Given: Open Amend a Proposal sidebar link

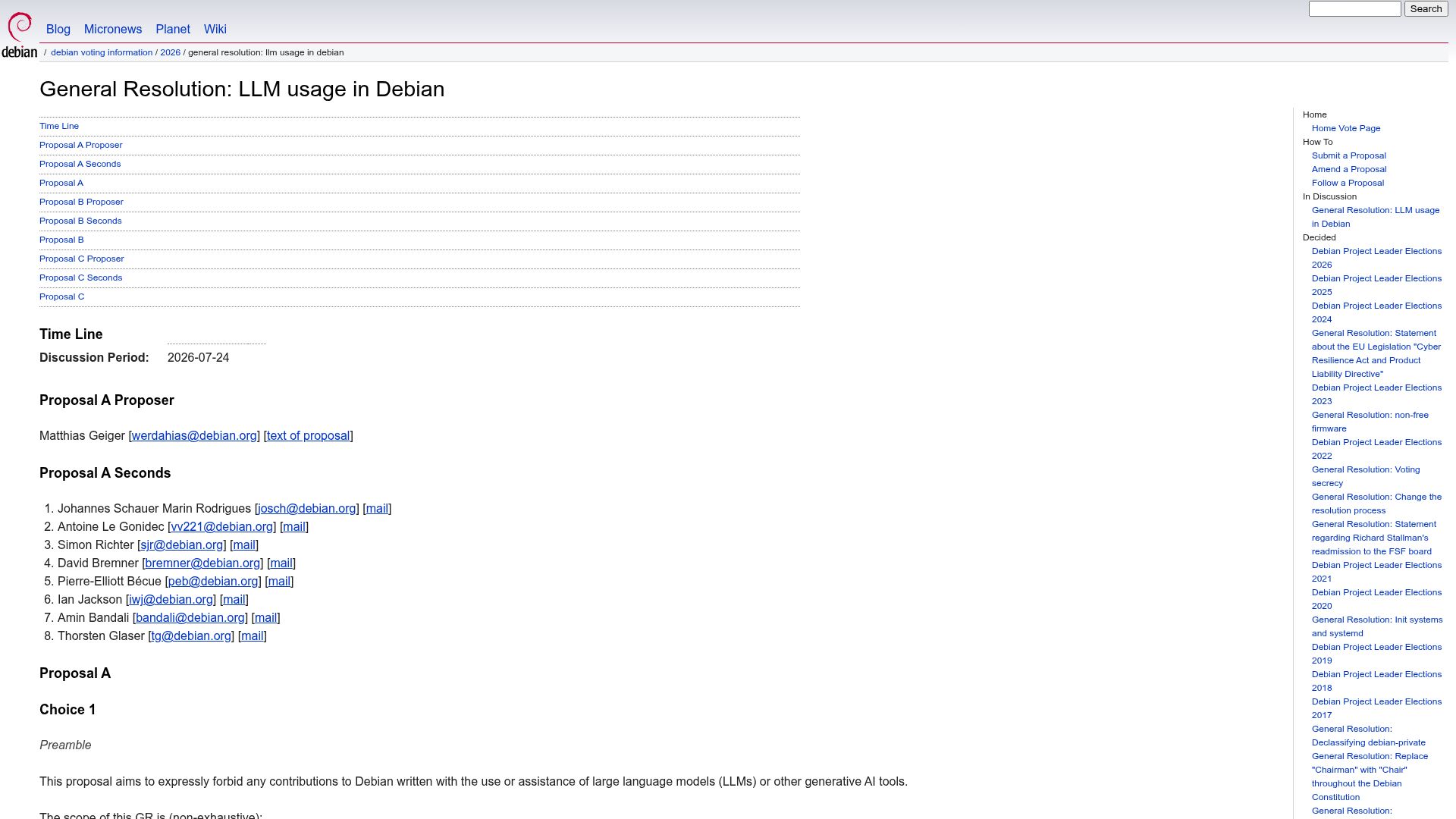Looking at the screenshot, I should click(x=1349, y=169).
